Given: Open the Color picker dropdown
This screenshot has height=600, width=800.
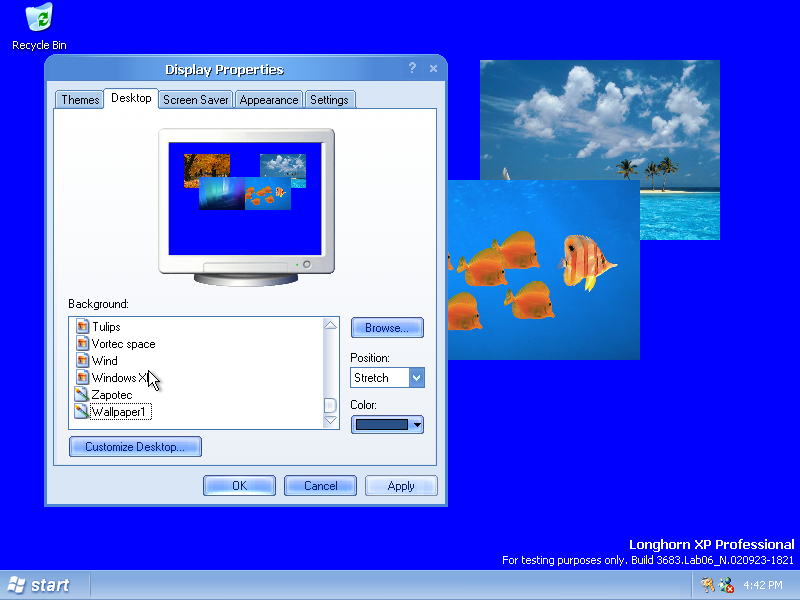Looking at the screenshot, I should (387, 424).
